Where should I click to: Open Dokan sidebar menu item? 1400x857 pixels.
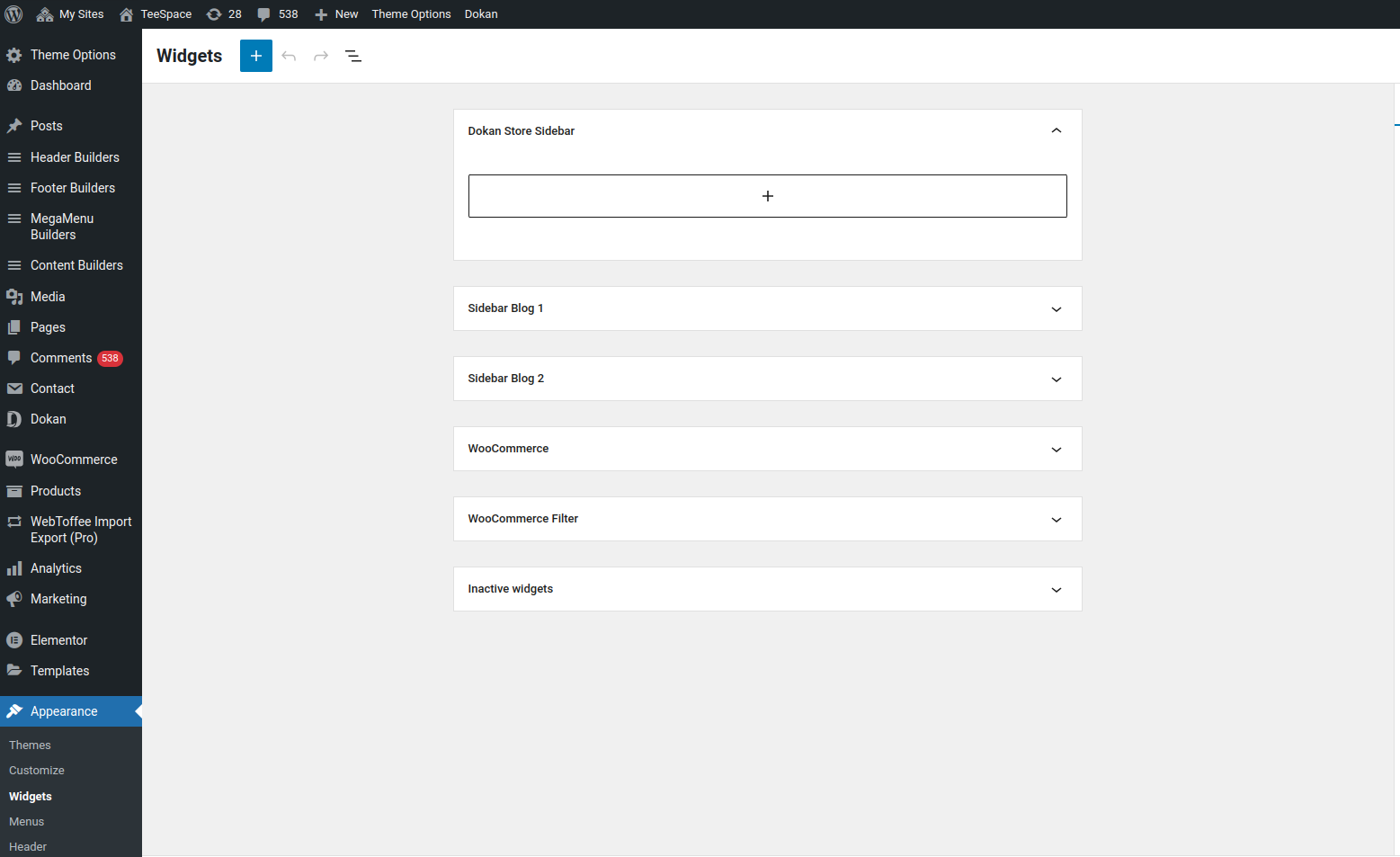[71, 419]
